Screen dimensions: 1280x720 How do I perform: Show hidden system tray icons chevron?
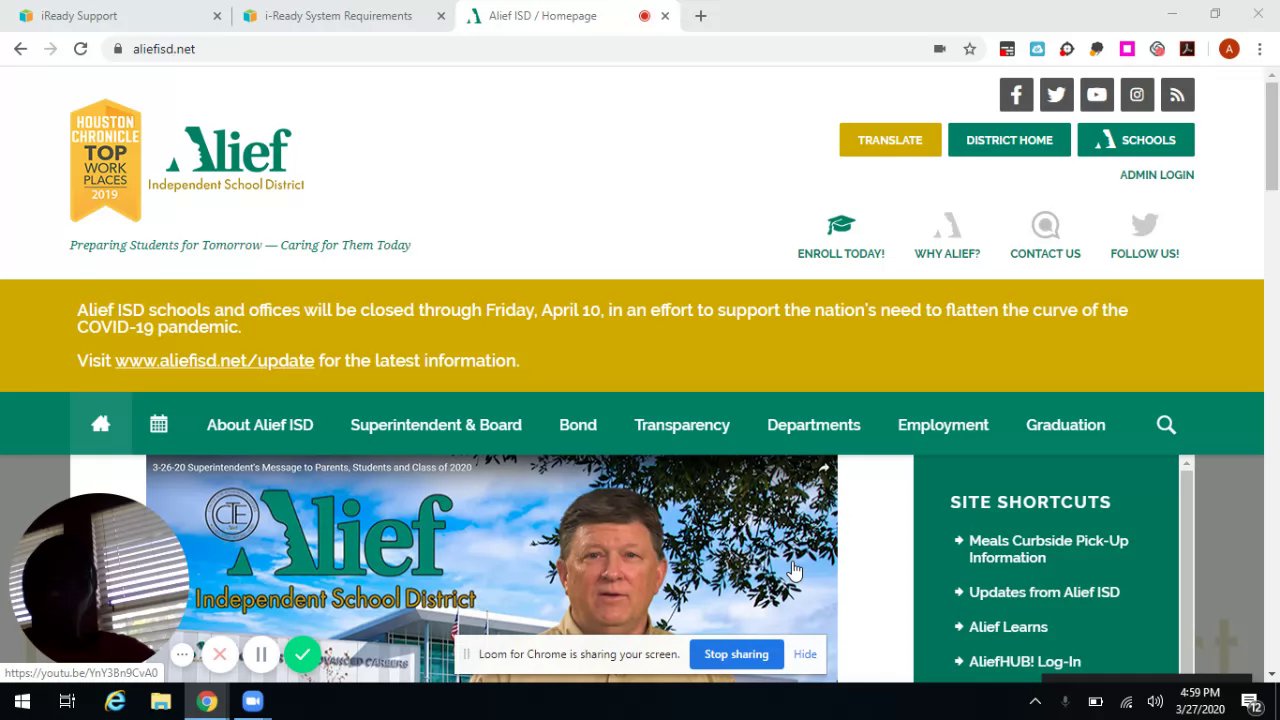[x=1035, y=701]
